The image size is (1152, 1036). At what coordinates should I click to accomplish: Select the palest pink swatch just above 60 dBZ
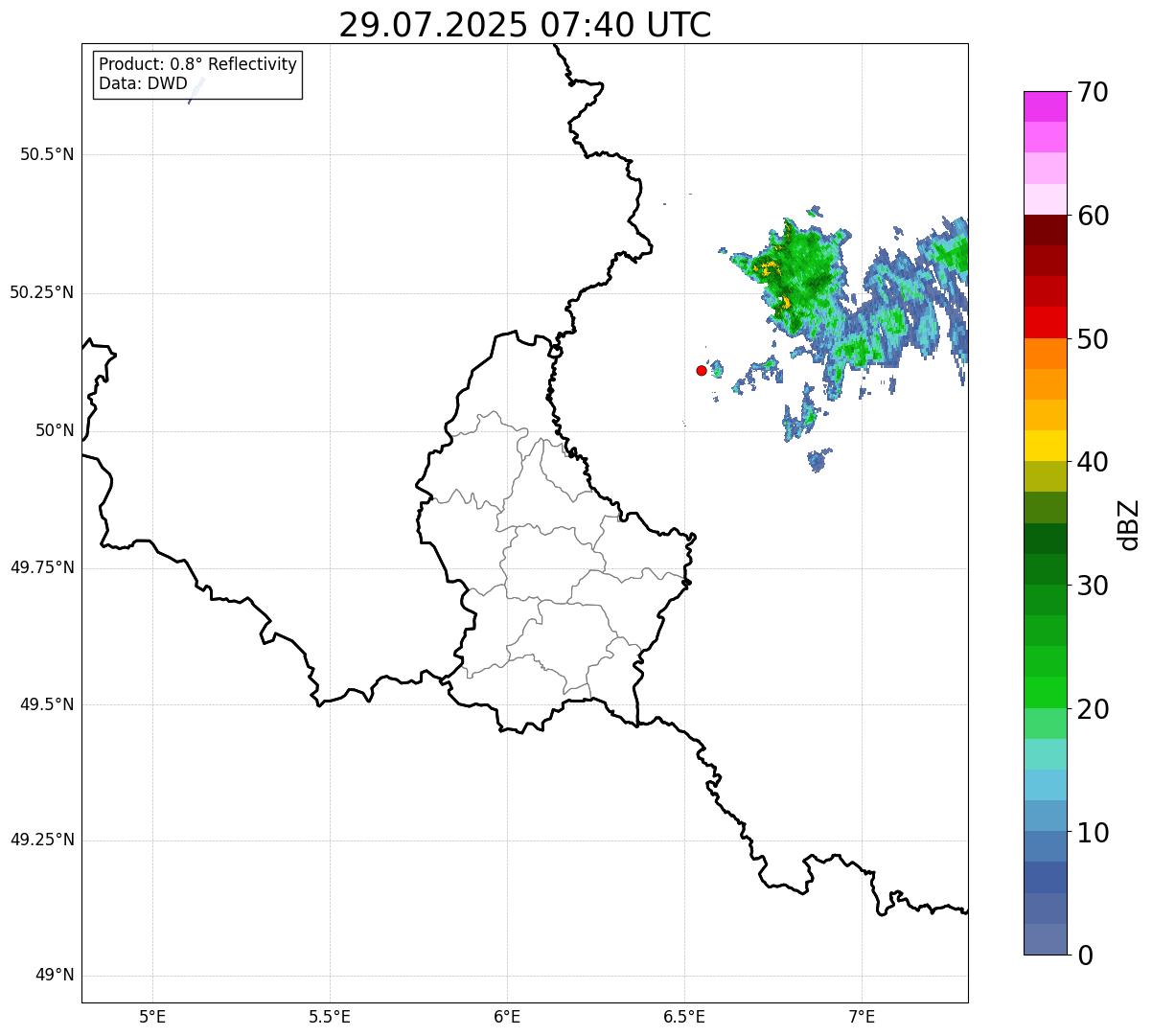(x=1045, y=199)
